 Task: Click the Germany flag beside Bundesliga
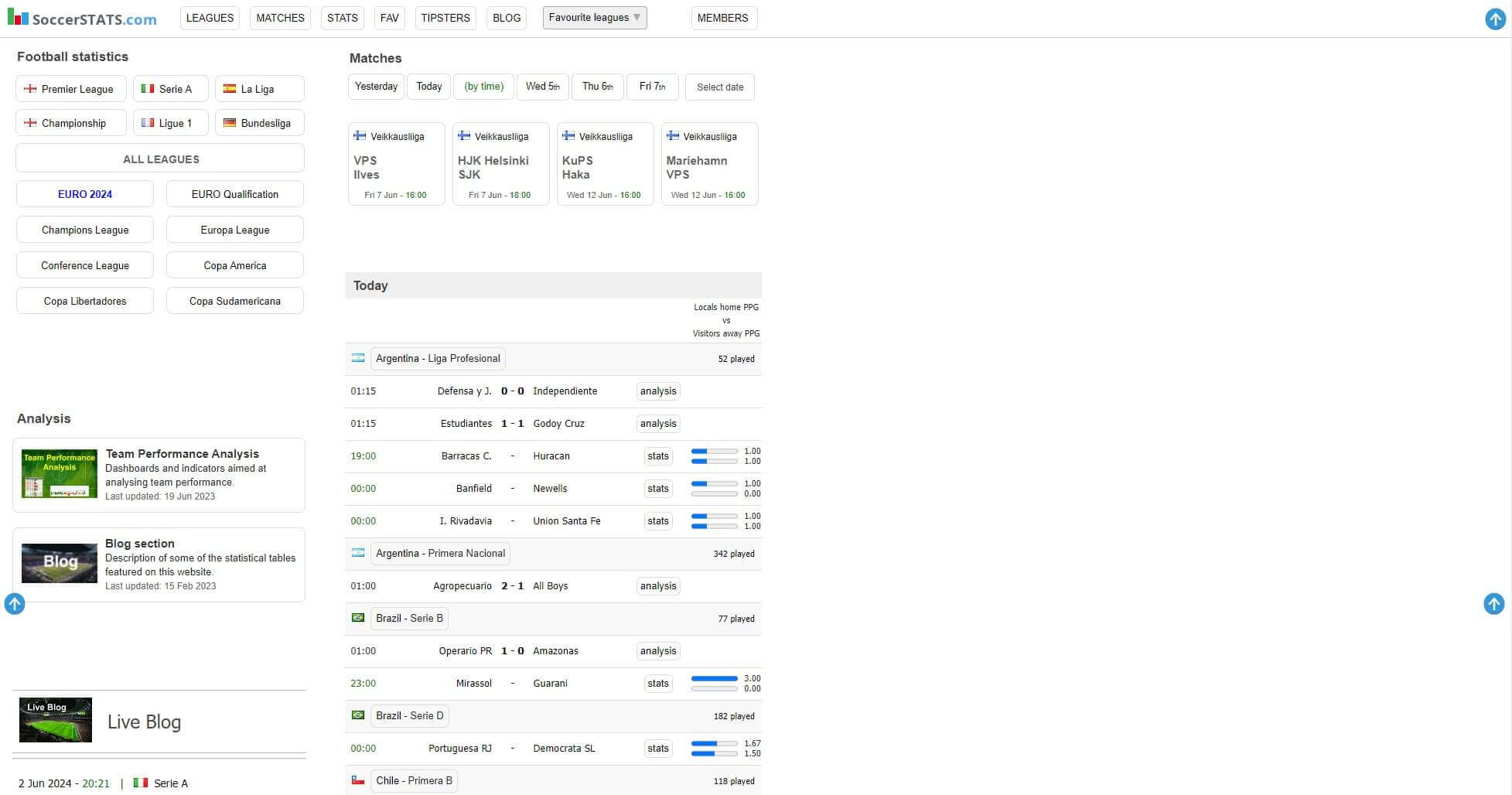230,122
